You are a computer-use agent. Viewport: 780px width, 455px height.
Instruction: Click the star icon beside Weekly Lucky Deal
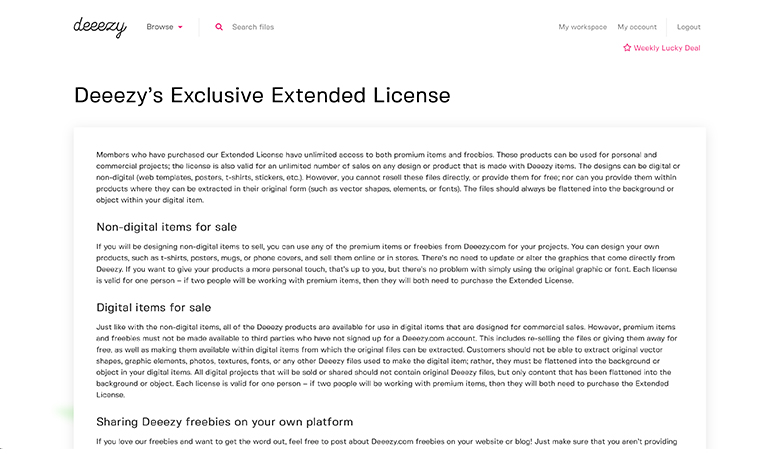coord(627,48)
